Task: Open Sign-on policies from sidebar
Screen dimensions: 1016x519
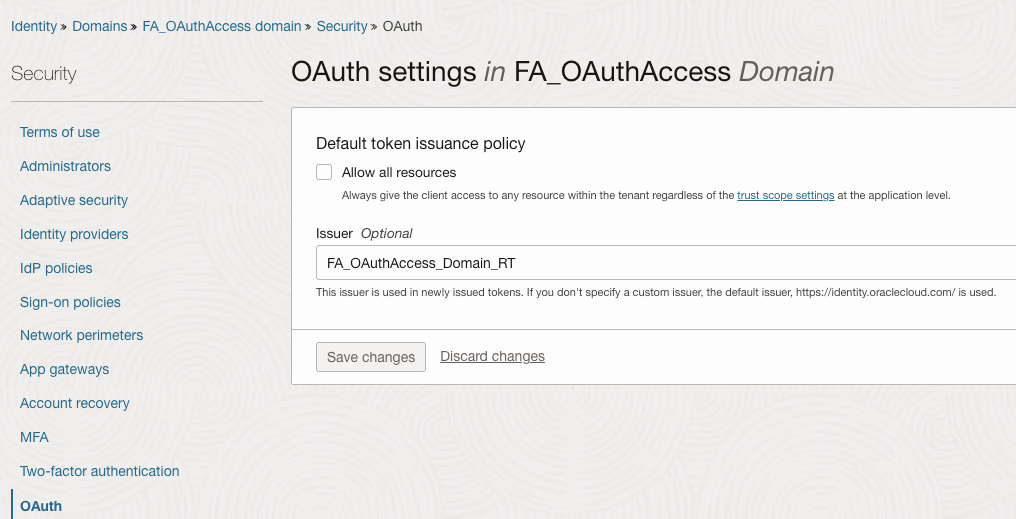Action: click(x=70, y=302)
